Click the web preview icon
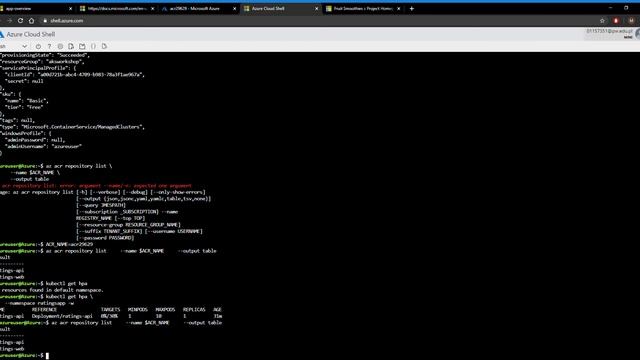Viewport: 640px width, 360px height. 104,47
